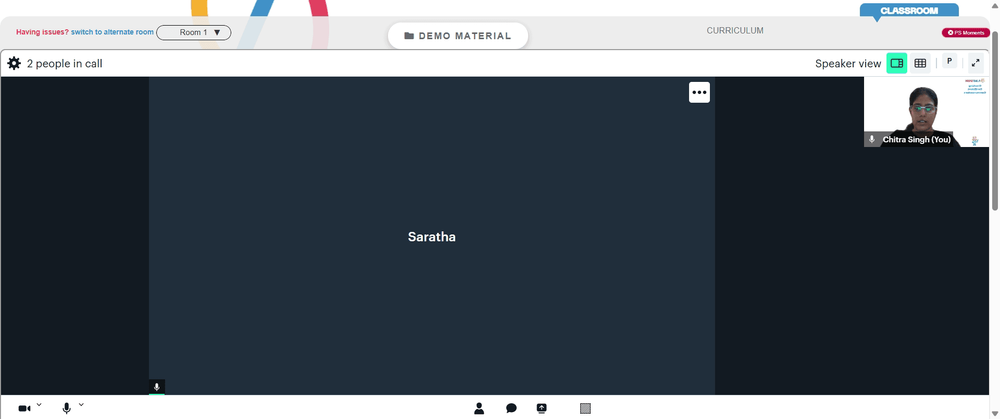Click the Having issues? text
The image size is (1000, 419).
pyautogui.click(x=42, y=32)
